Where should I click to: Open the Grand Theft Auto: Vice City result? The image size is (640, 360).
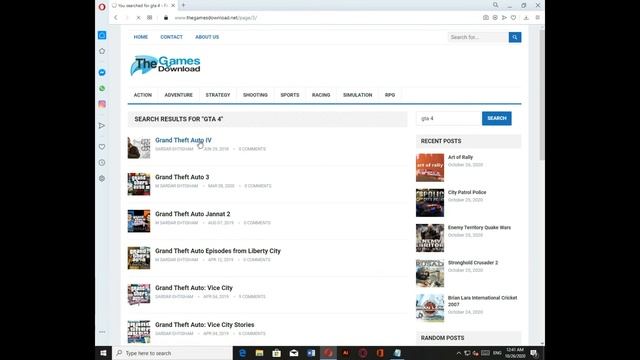point(194,288)
